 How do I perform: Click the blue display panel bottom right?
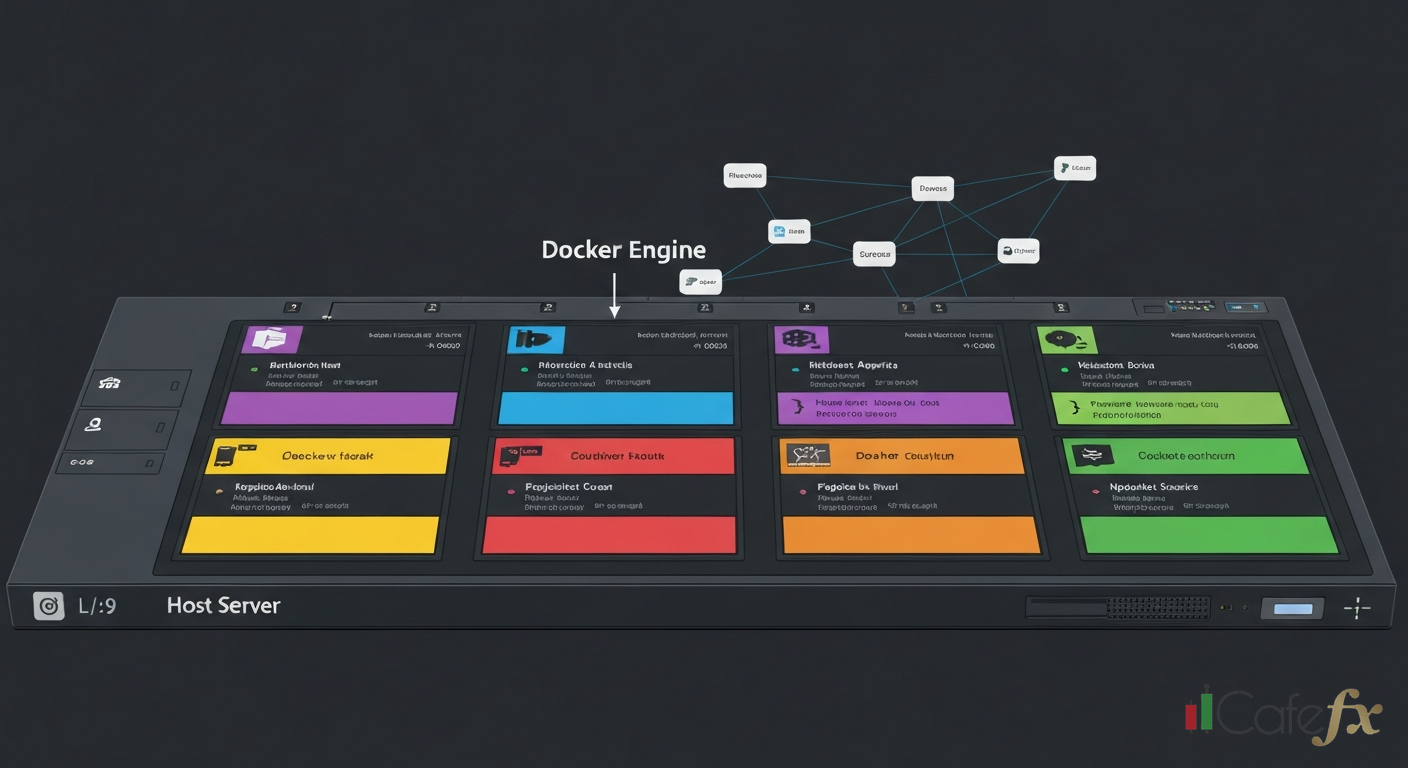(x=1291, y=607)
